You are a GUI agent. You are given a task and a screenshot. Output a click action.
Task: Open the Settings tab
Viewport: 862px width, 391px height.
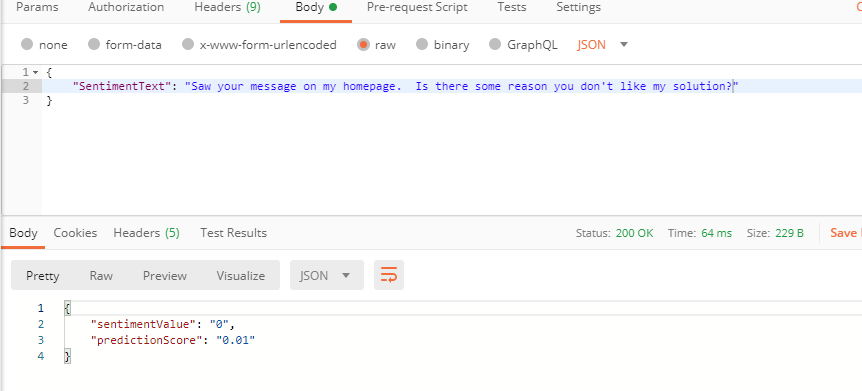[x=578, y=8]
